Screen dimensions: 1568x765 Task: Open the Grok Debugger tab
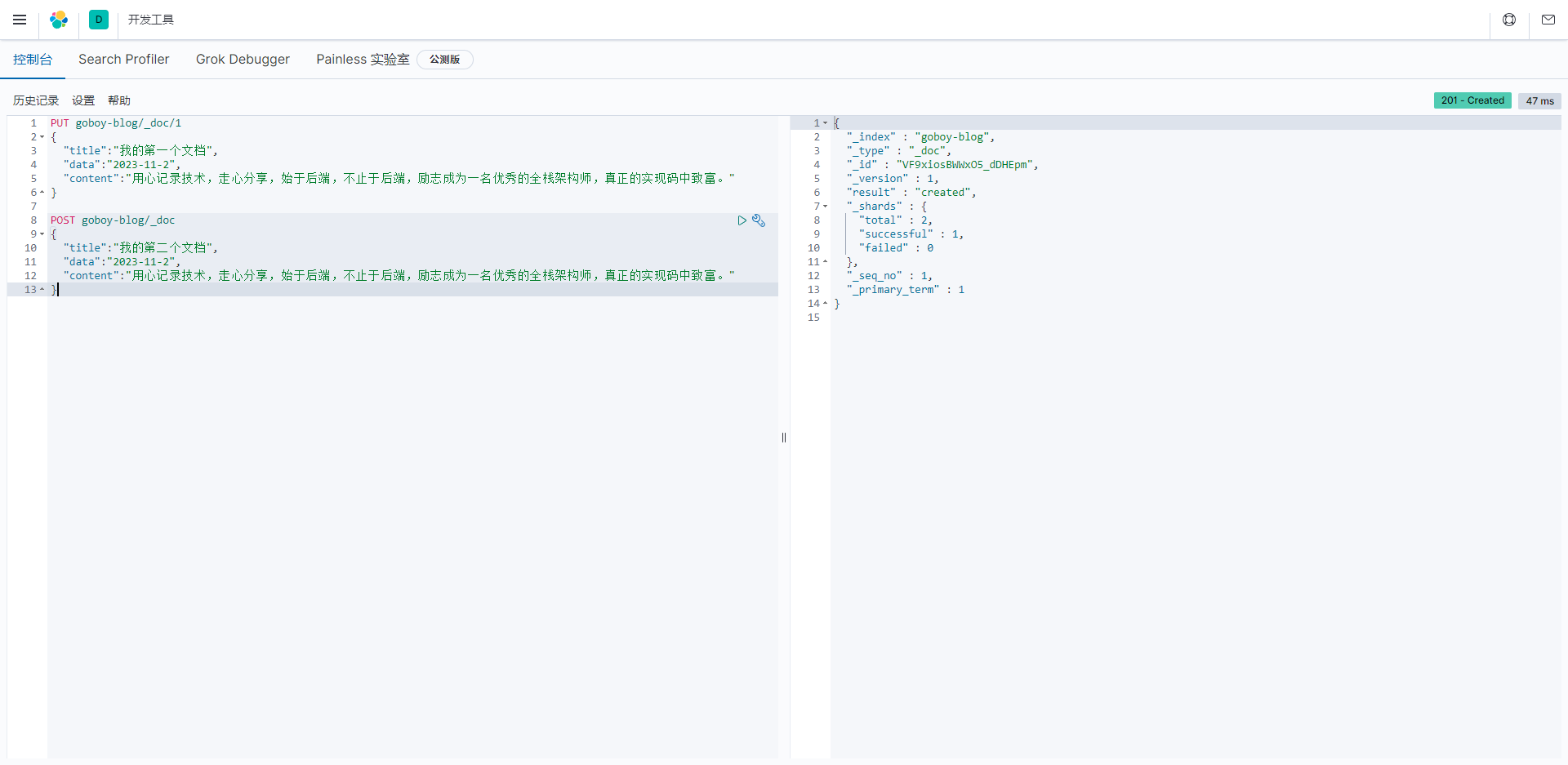(243, 60)
